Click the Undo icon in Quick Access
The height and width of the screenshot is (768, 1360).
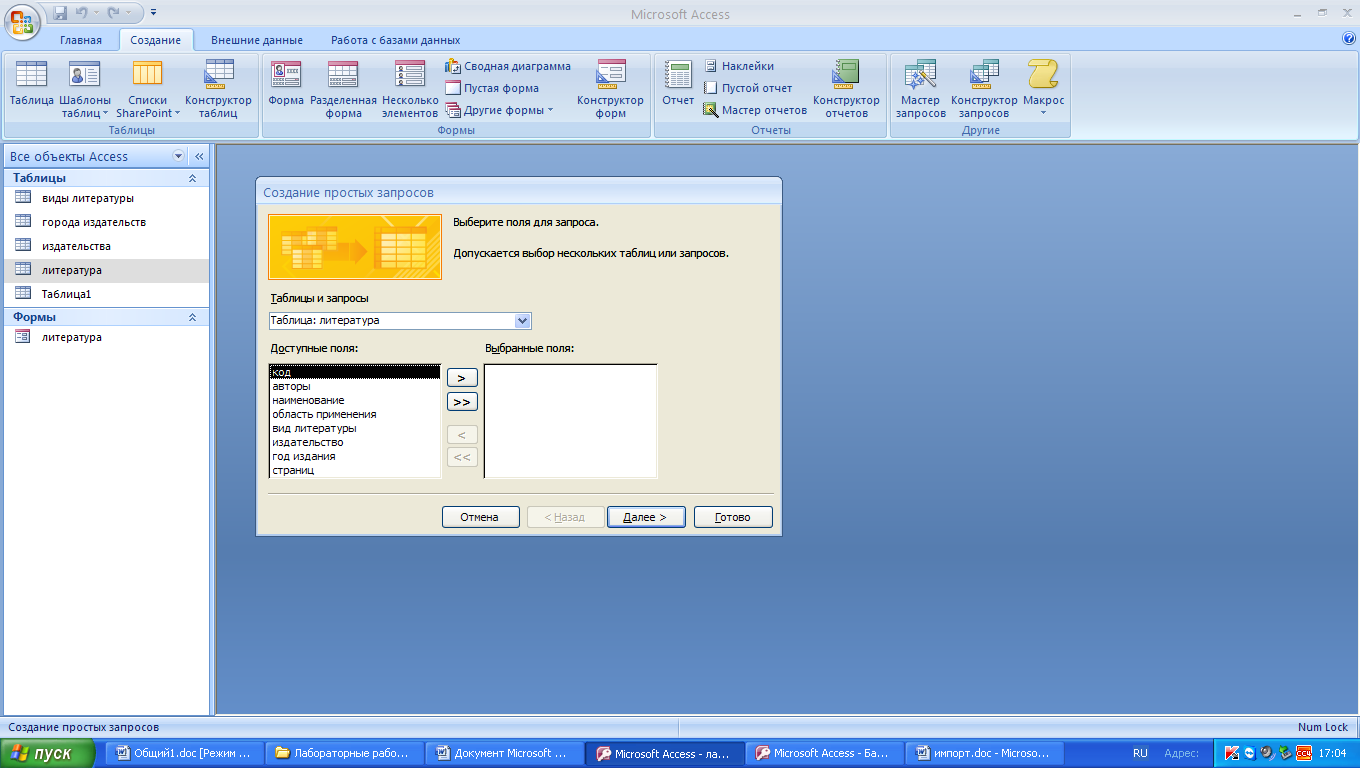click(x=82, y=13)
